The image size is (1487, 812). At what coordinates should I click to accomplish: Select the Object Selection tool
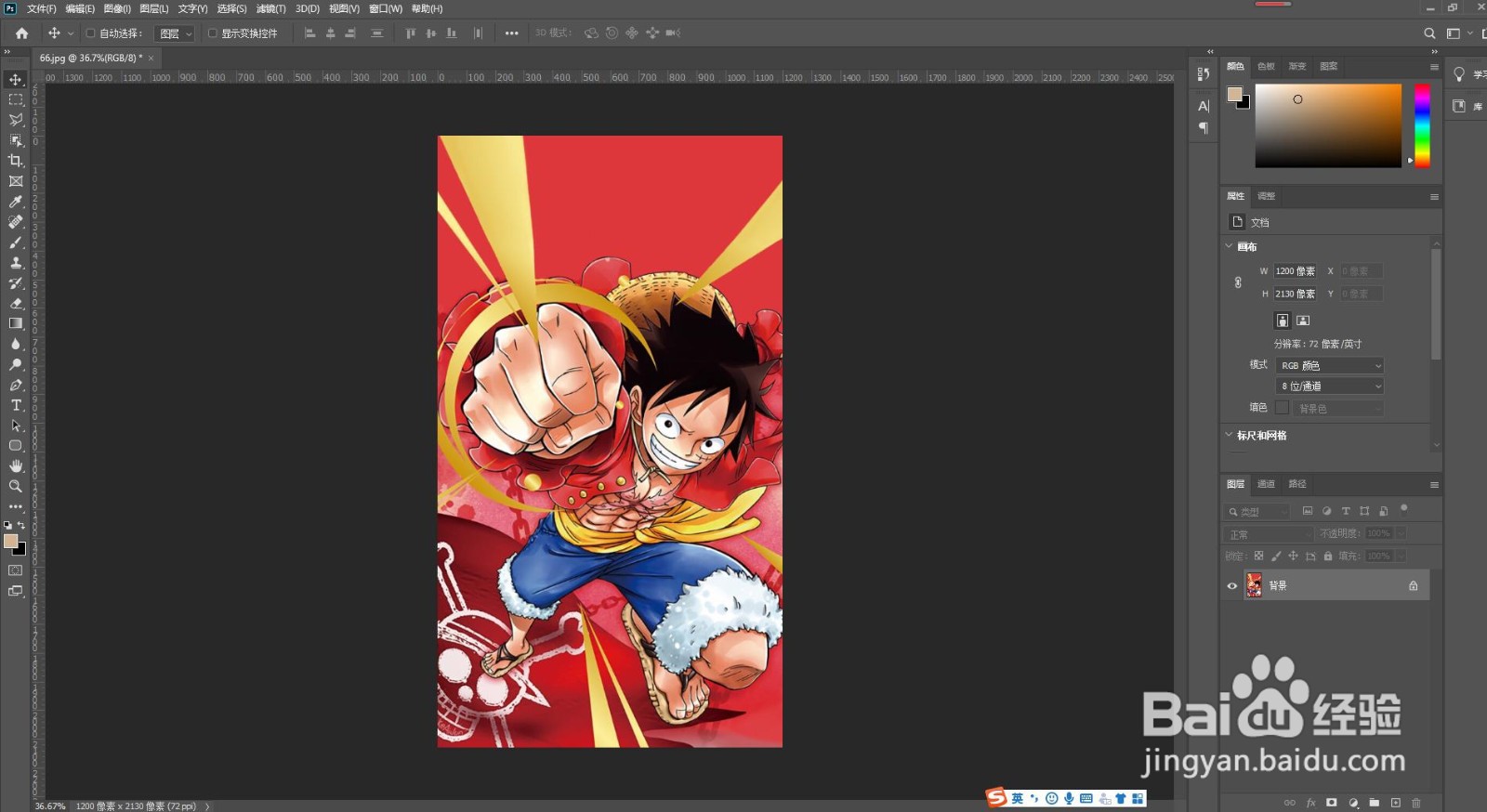tap(16, 140)
